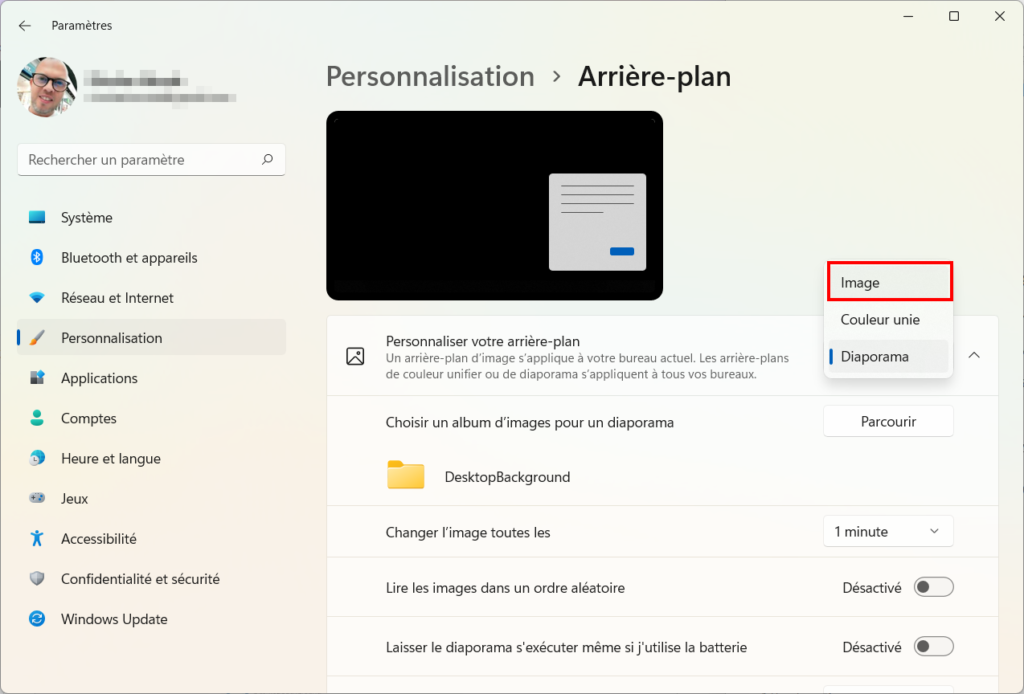Screen dimensions: 1024x694
Task: Click Parcourir to browse albums
Action: click(888, 421)
